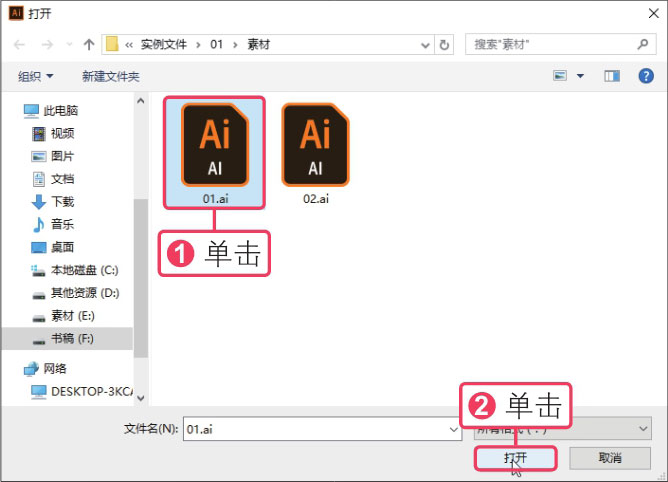Viewport: 668px width, 482px height.
Task: Select 此电脑 in the navigation tree
Action: 60,111
